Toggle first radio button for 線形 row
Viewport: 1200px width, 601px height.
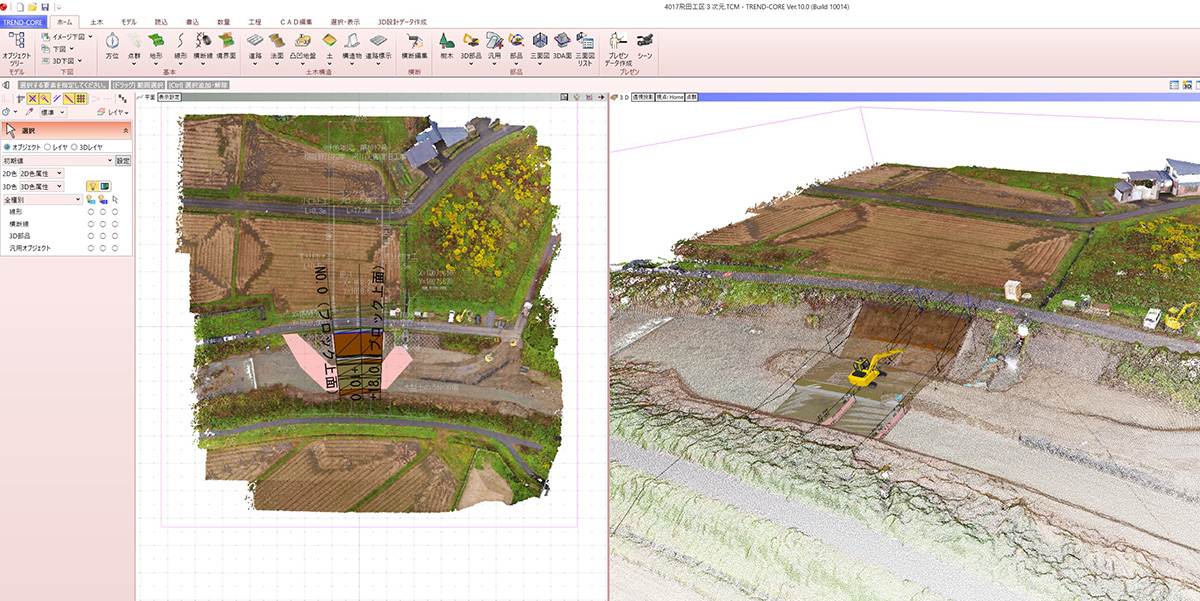click(x=91, y=212)
